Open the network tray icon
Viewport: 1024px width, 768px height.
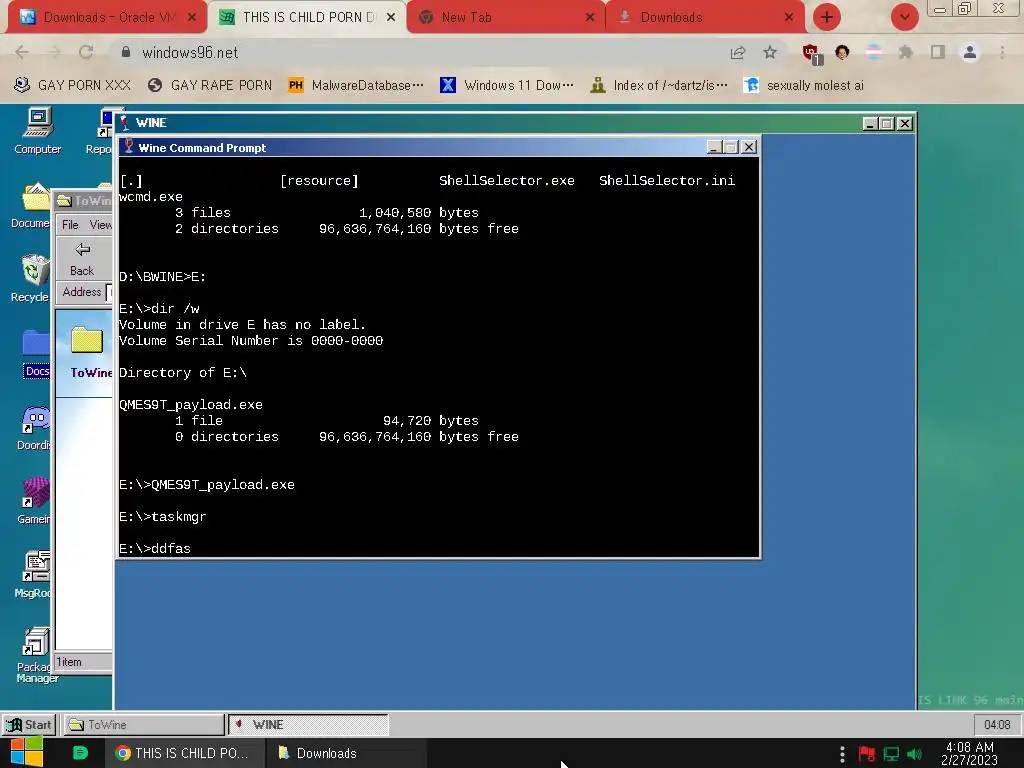click(891, 754)
